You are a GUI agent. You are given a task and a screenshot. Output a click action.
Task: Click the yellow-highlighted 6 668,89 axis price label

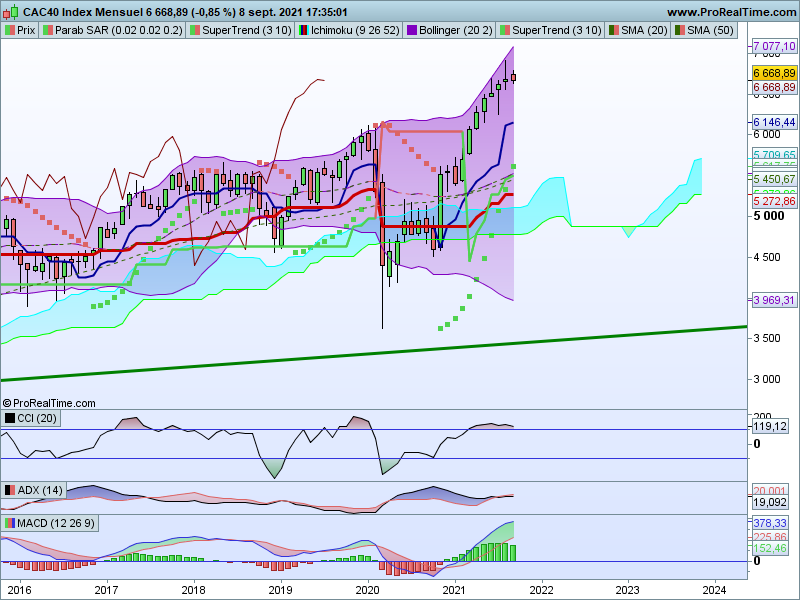[x=774, y=73]
